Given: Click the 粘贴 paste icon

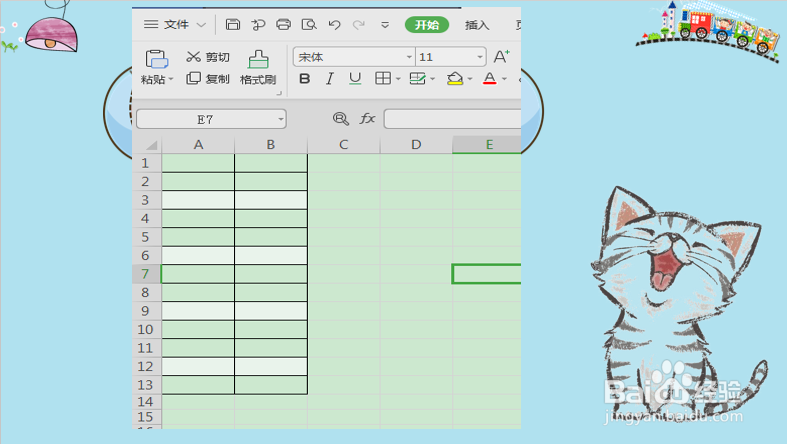Looking at the screenshot, I should 157,59.
